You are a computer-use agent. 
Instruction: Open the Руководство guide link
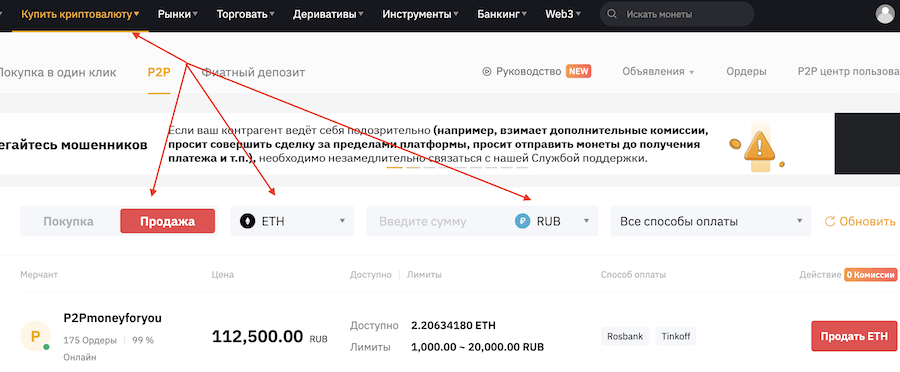point(529,72)
